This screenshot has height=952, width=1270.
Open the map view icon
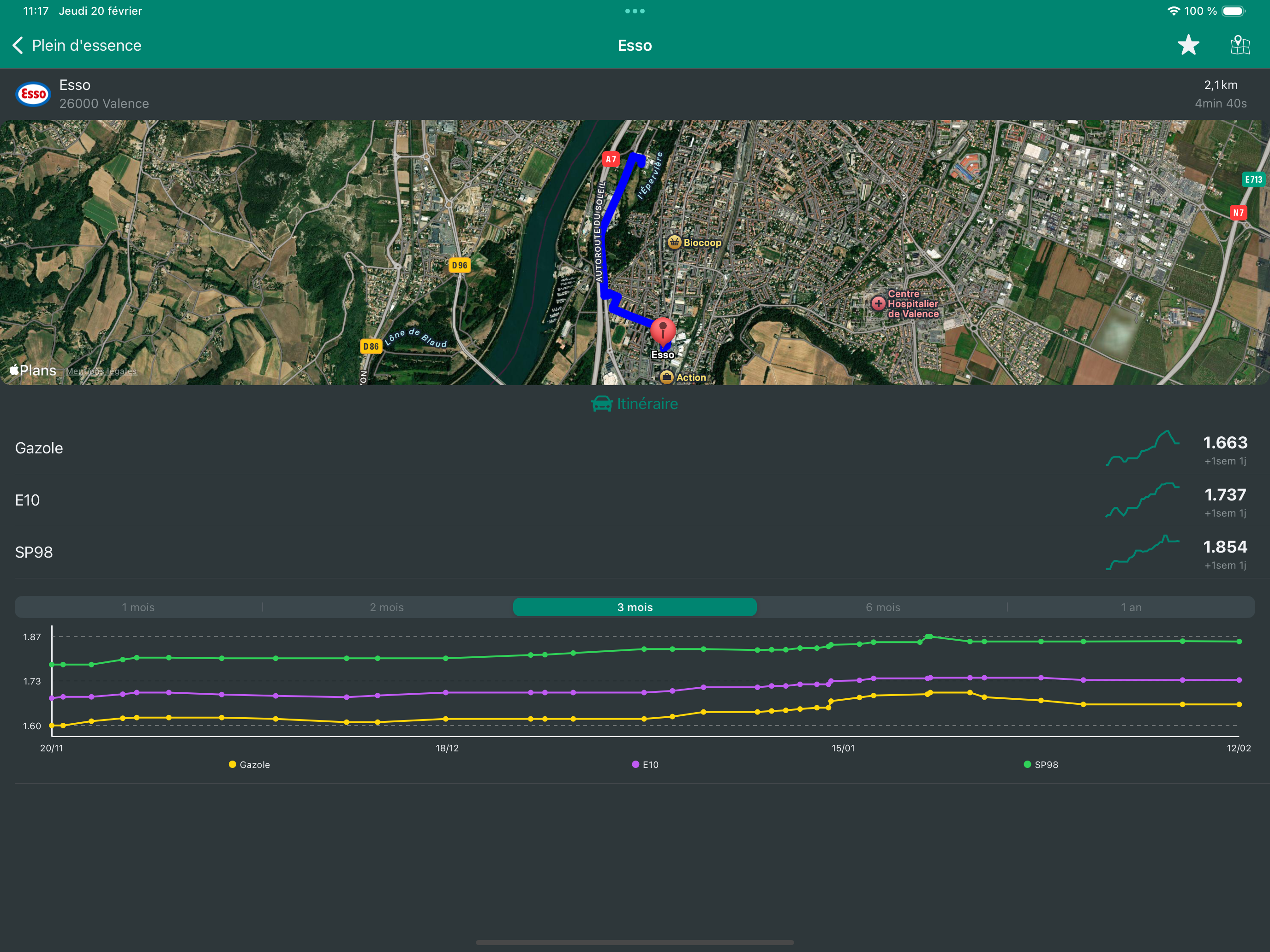[1240, 45]
